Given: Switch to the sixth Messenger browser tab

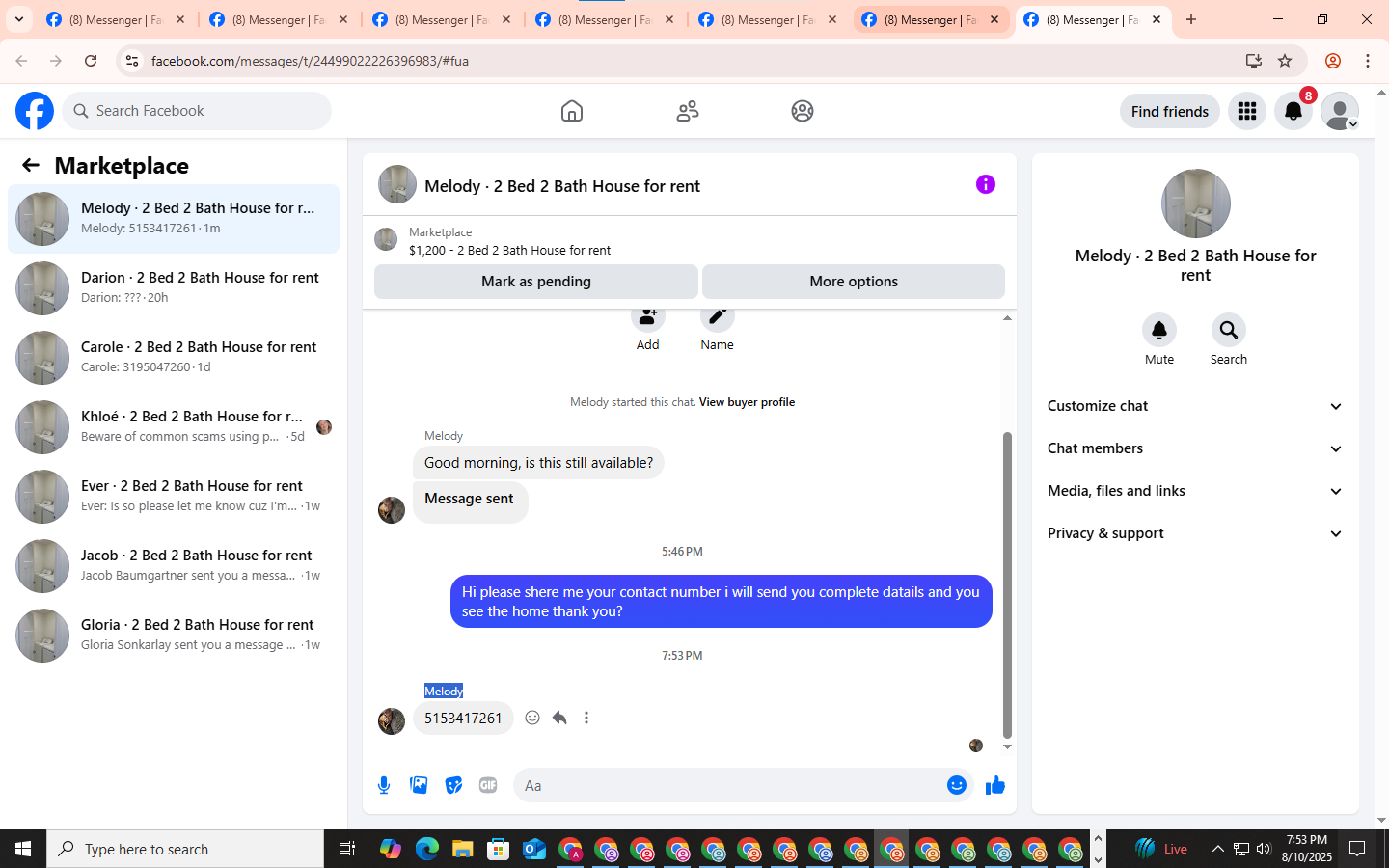Looking at the screenshot, I should pyautogui.click(x=931, y=19).
